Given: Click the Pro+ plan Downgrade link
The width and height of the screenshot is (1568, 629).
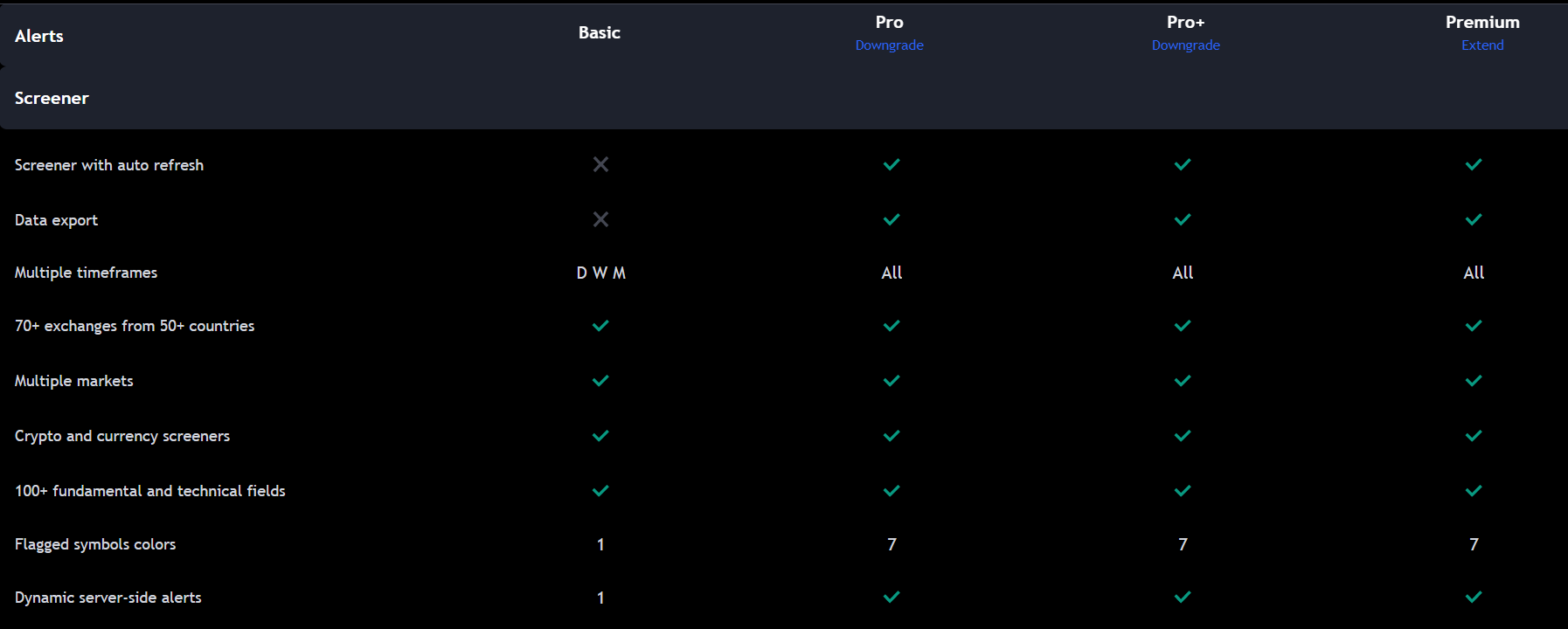Looking at the screenshot, I should point(1185,45).
